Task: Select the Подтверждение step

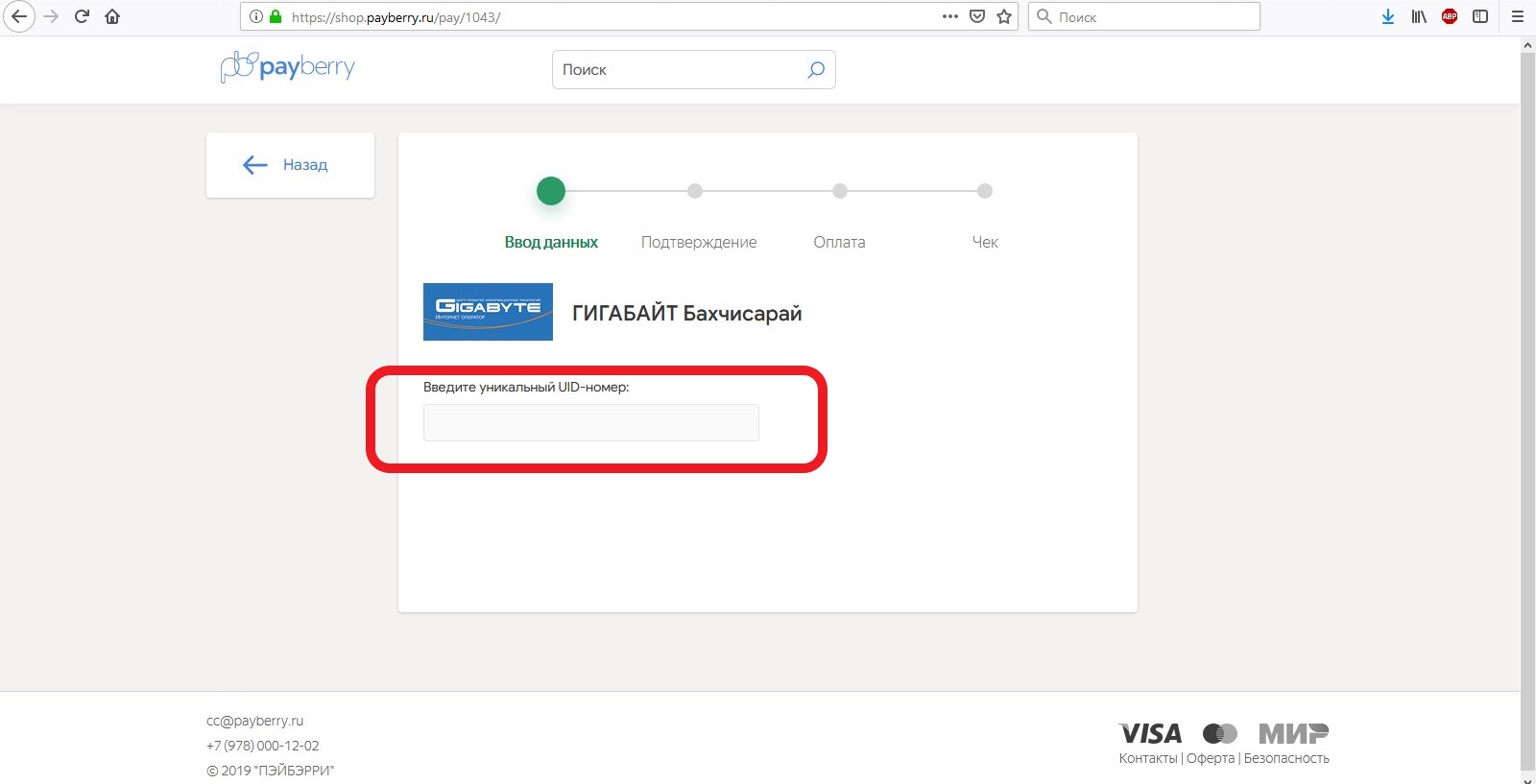Action: click(x=698, y=242)
